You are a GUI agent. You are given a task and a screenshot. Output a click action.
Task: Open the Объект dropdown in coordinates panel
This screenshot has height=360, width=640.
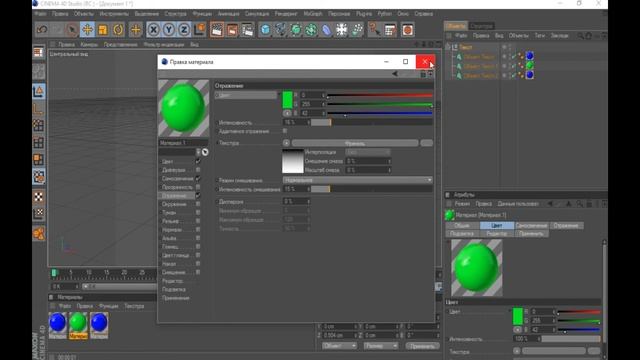339,346
